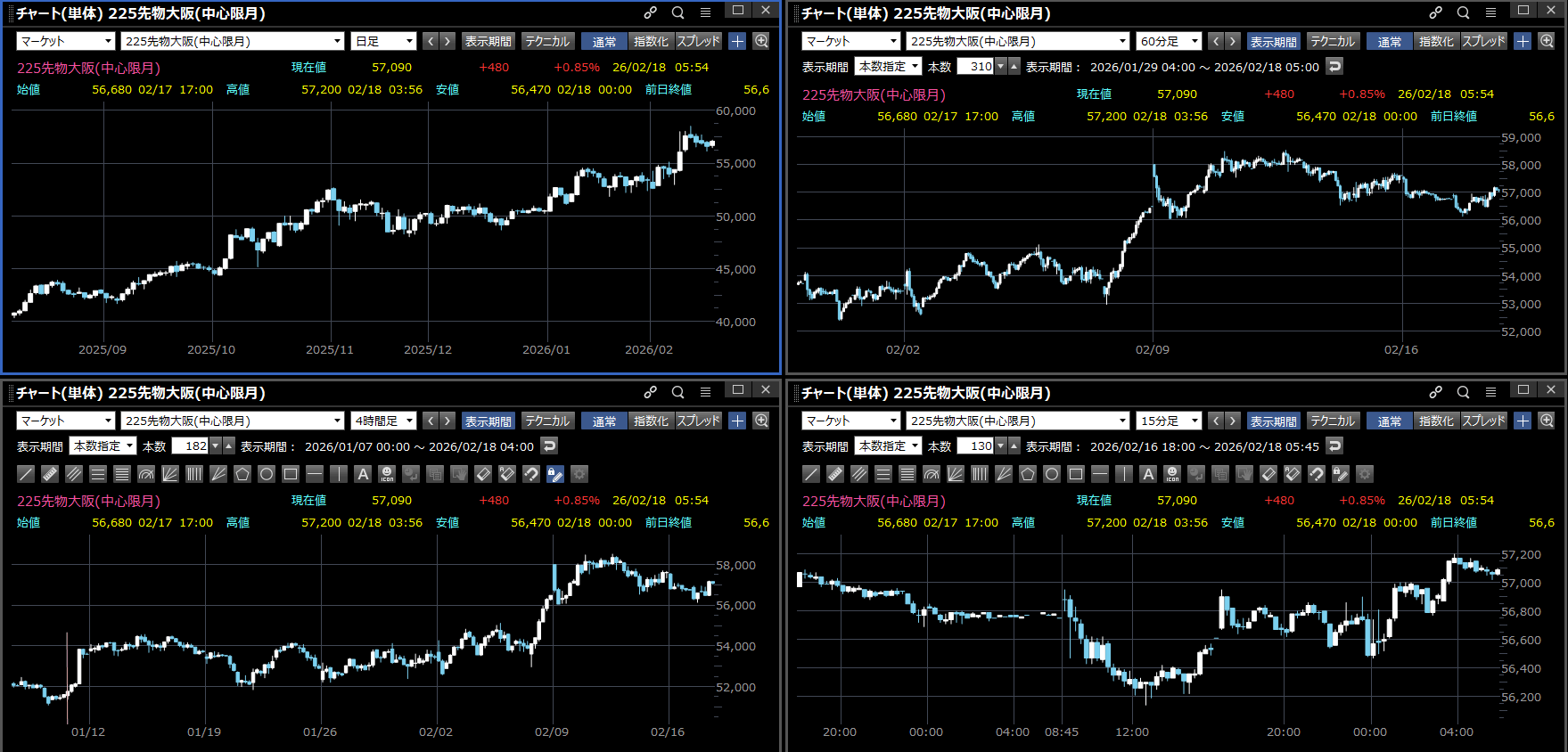
Task: Toggle 表示期間 button in the 日足 chart
Action: (x=488, y=41)
